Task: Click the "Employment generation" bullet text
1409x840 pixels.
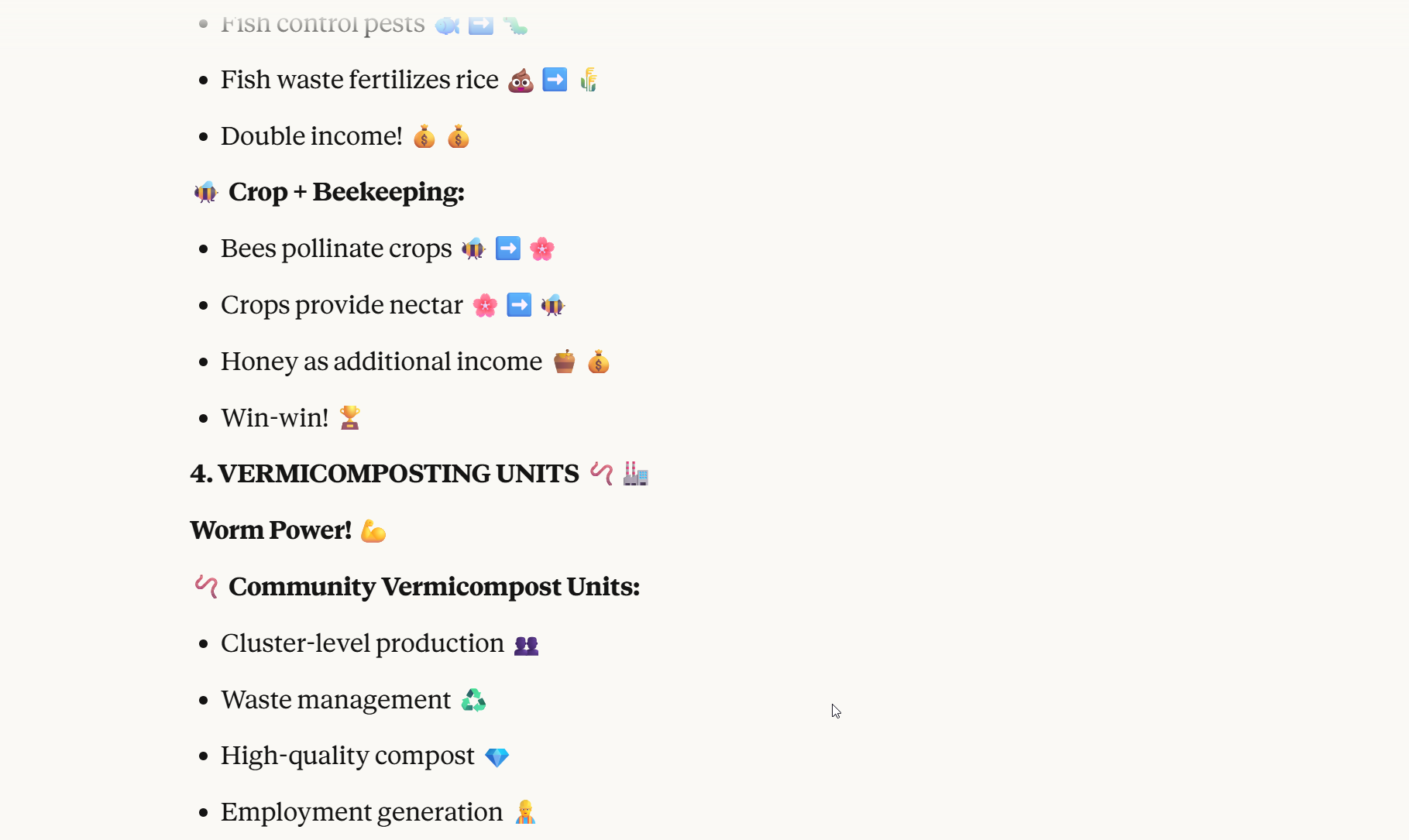Action: click(x=362, y=812)
